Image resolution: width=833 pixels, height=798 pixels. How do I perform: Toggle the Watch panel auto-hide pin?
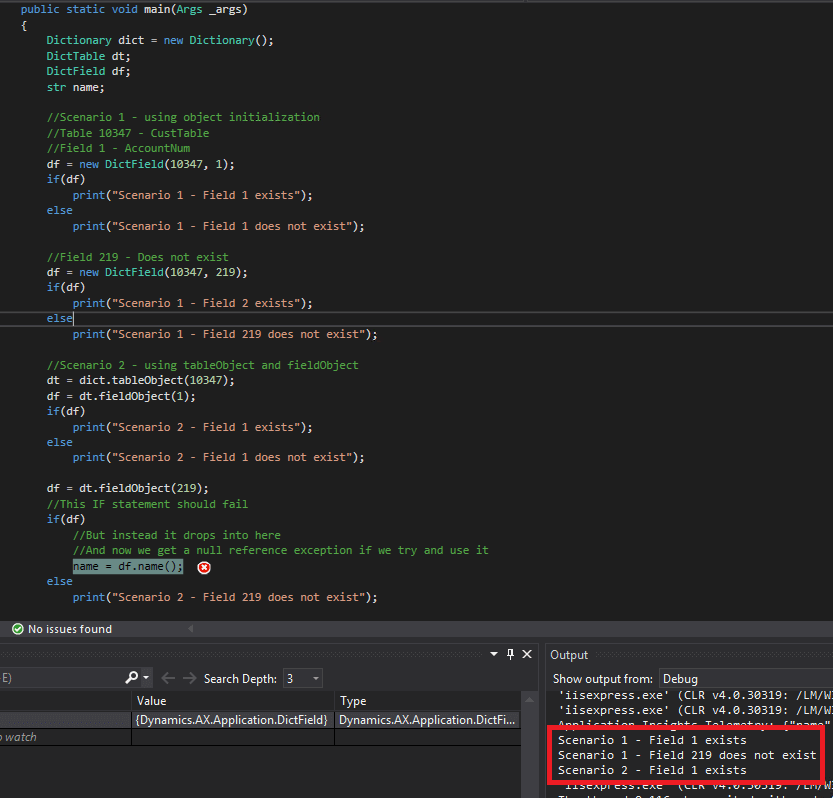pyautogui.click(x=511, y=654)
